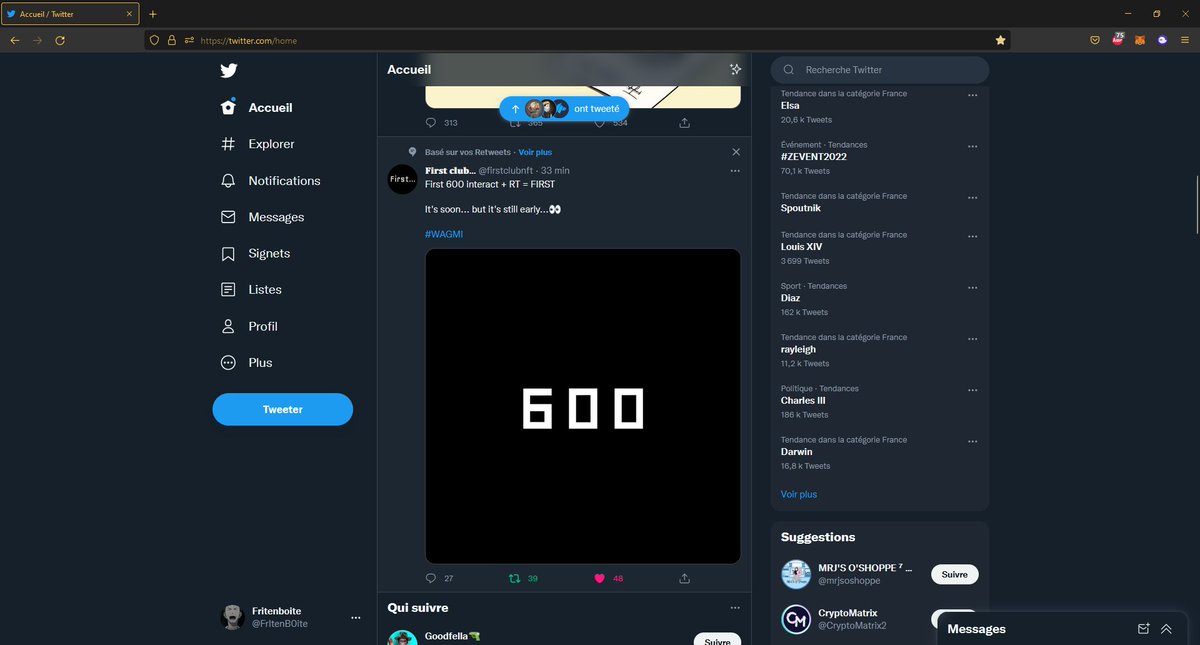The height and width of the screenshot is (645, 1200).
Task: Select the Accueil / Twitter browser tab
Action: tap(70, 15)
